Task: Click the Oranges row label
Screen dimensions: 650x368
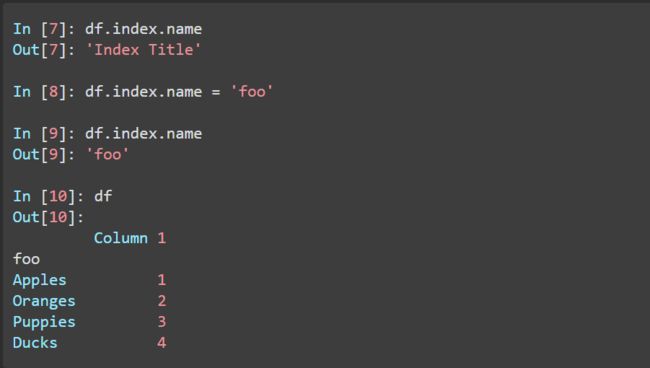Action: point(44,301)
